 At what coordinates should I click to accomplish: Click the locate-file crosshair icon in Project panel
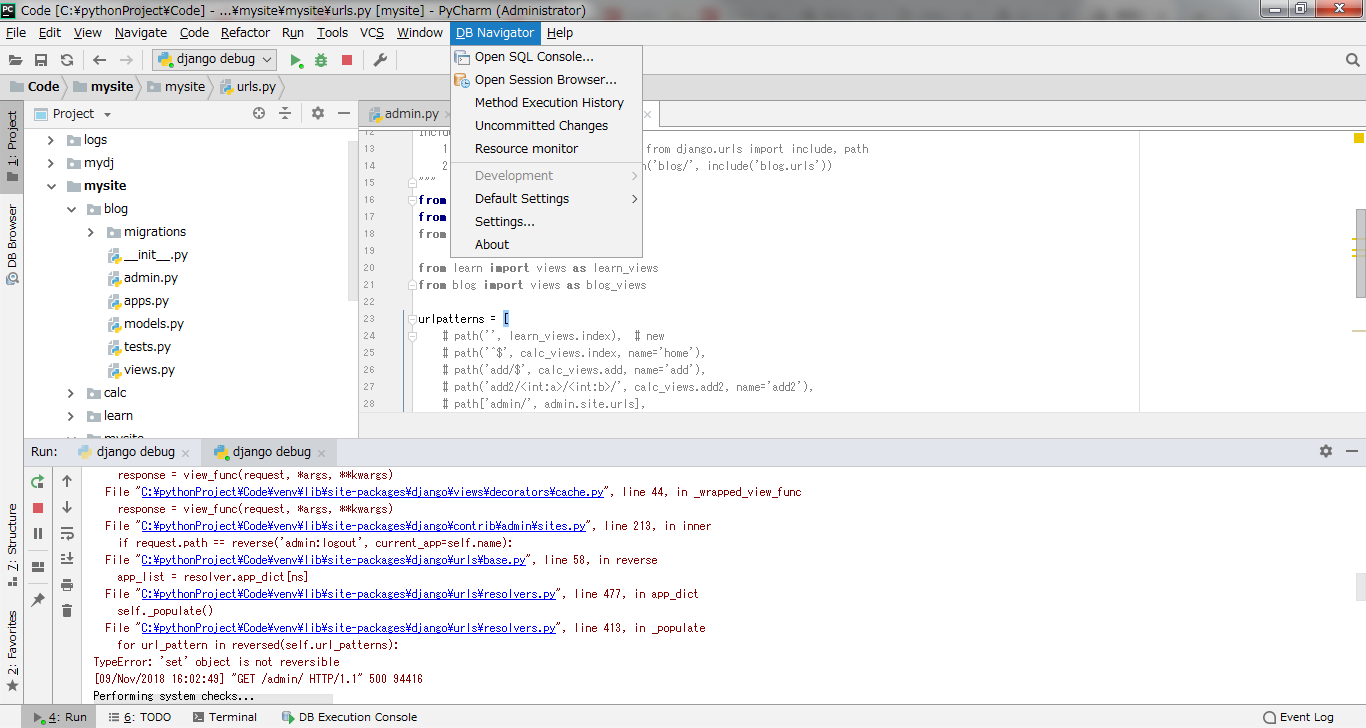259,114
